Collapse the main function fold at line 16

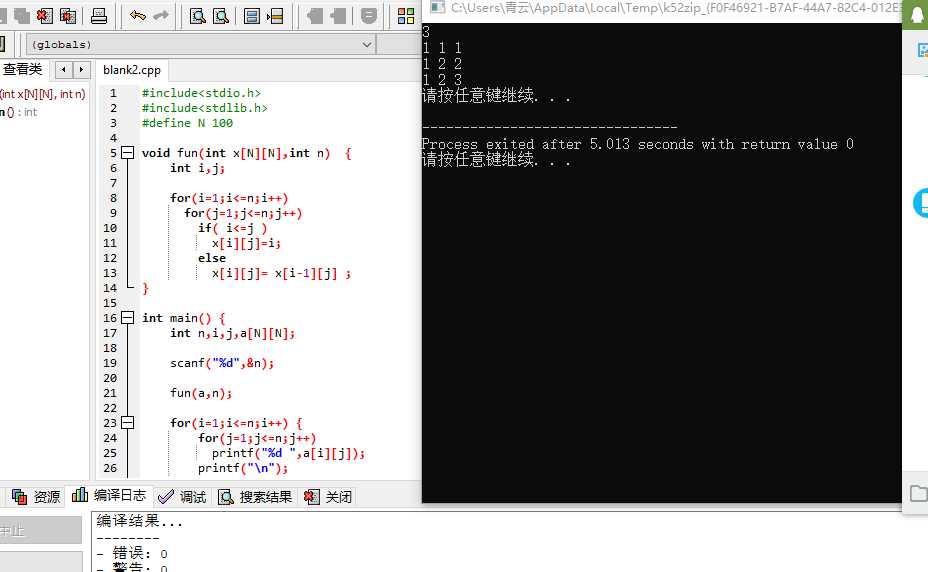(127, 318)
